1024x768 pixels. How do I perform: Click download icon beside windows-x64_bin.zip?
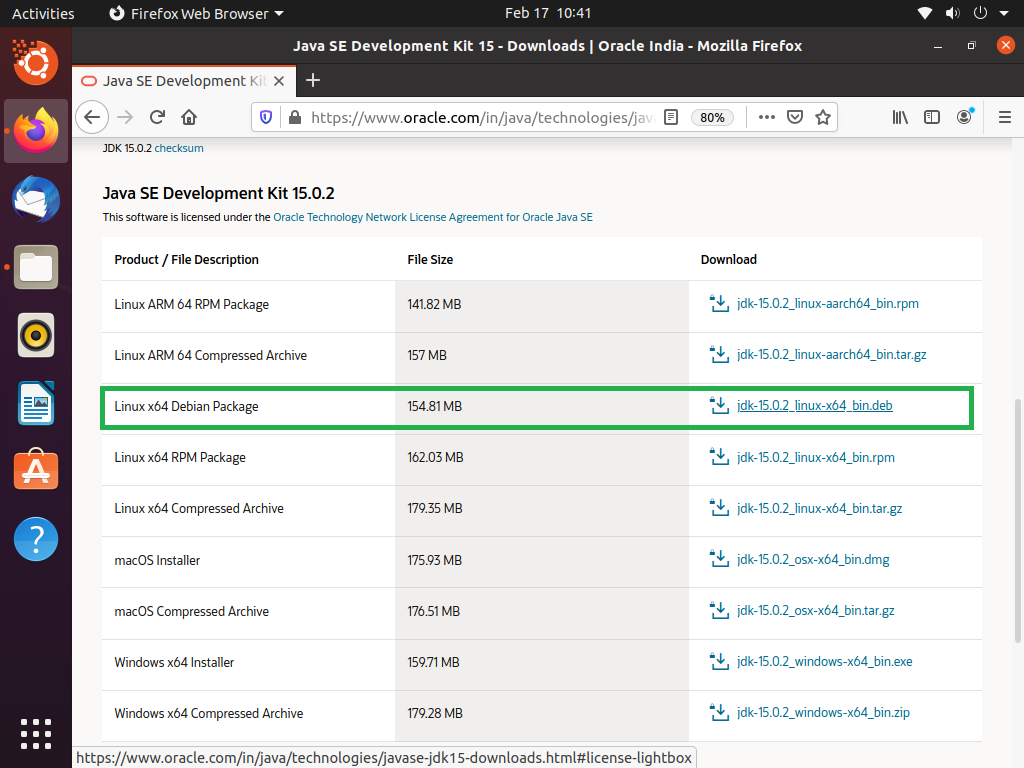[x=719, y=712]
